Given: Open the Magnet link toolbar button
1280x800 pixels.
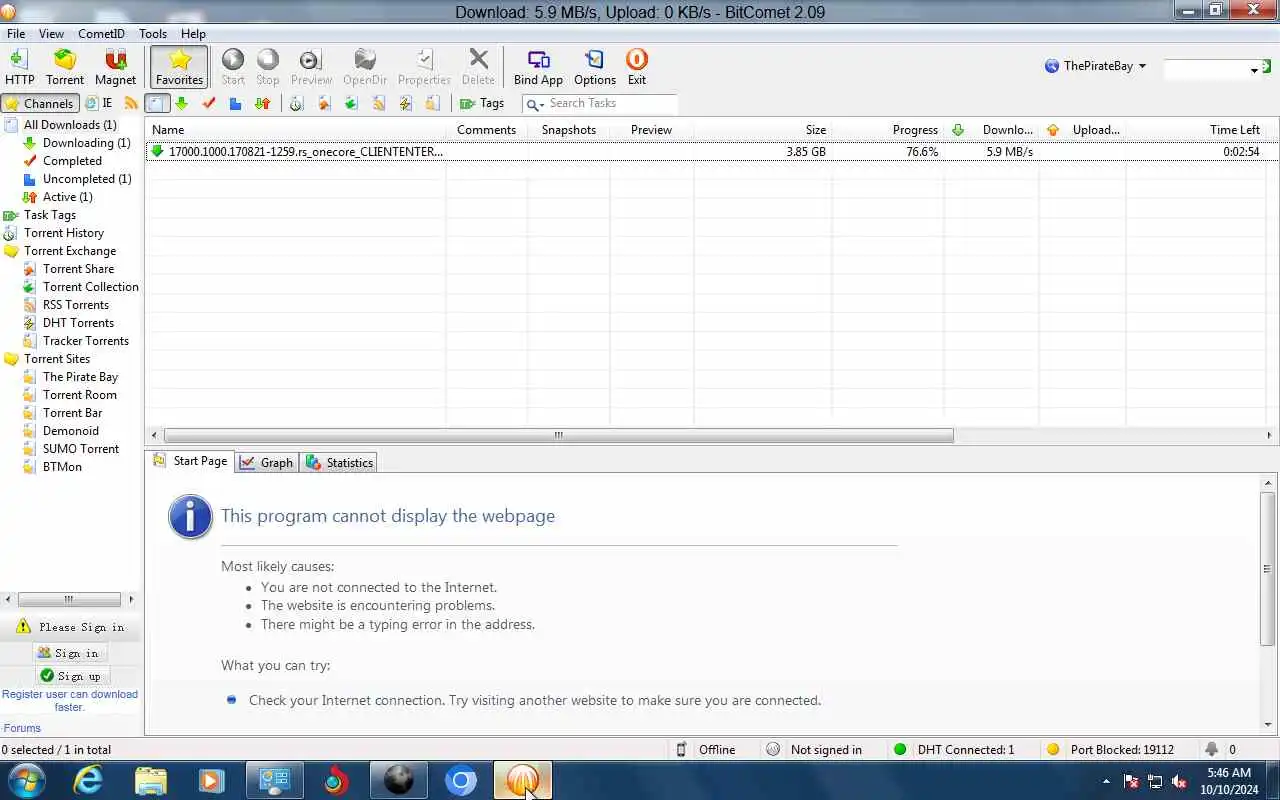Looking at the screenshot, I should 115,67.
